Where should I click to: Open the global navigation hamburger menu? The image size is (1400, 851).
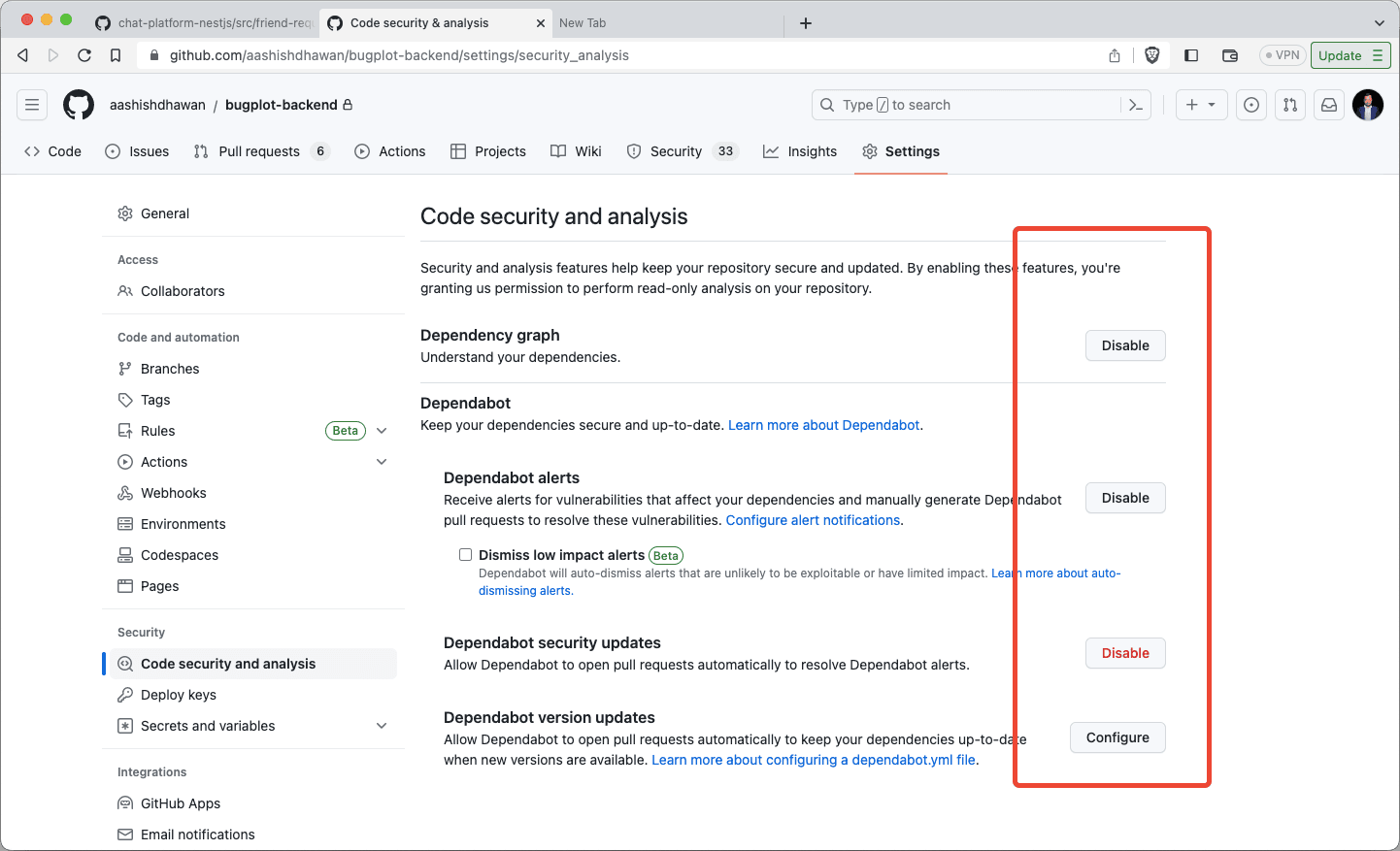[32, 105]
